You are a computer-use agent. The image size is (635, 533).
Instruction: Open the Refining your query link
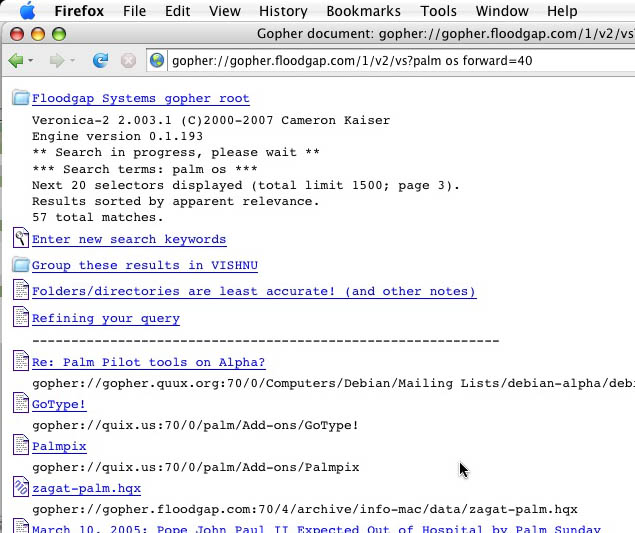106,318
